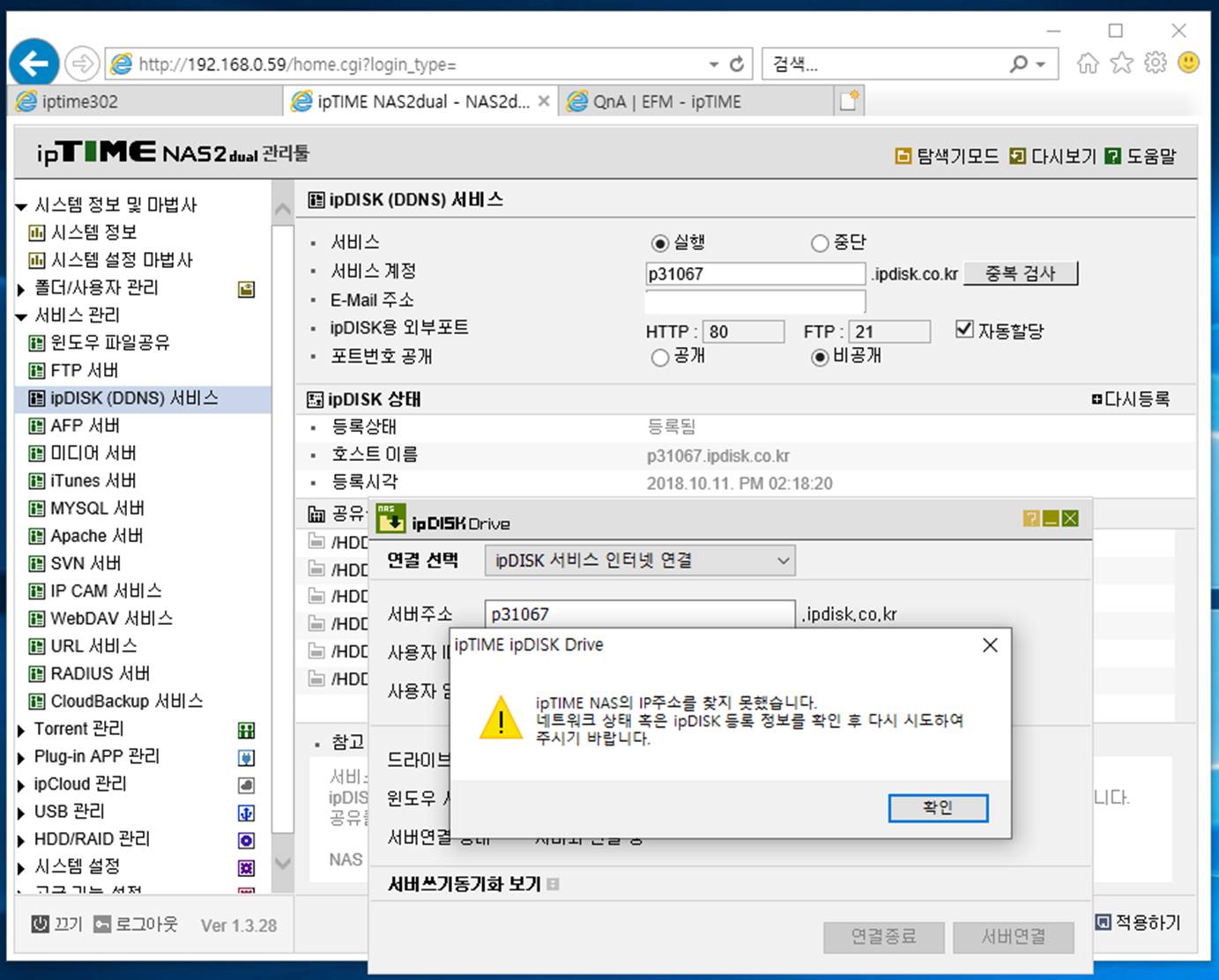Open the address bar history dropdown arrow
Screen dimensions: 1219x980
click(714, 64)
